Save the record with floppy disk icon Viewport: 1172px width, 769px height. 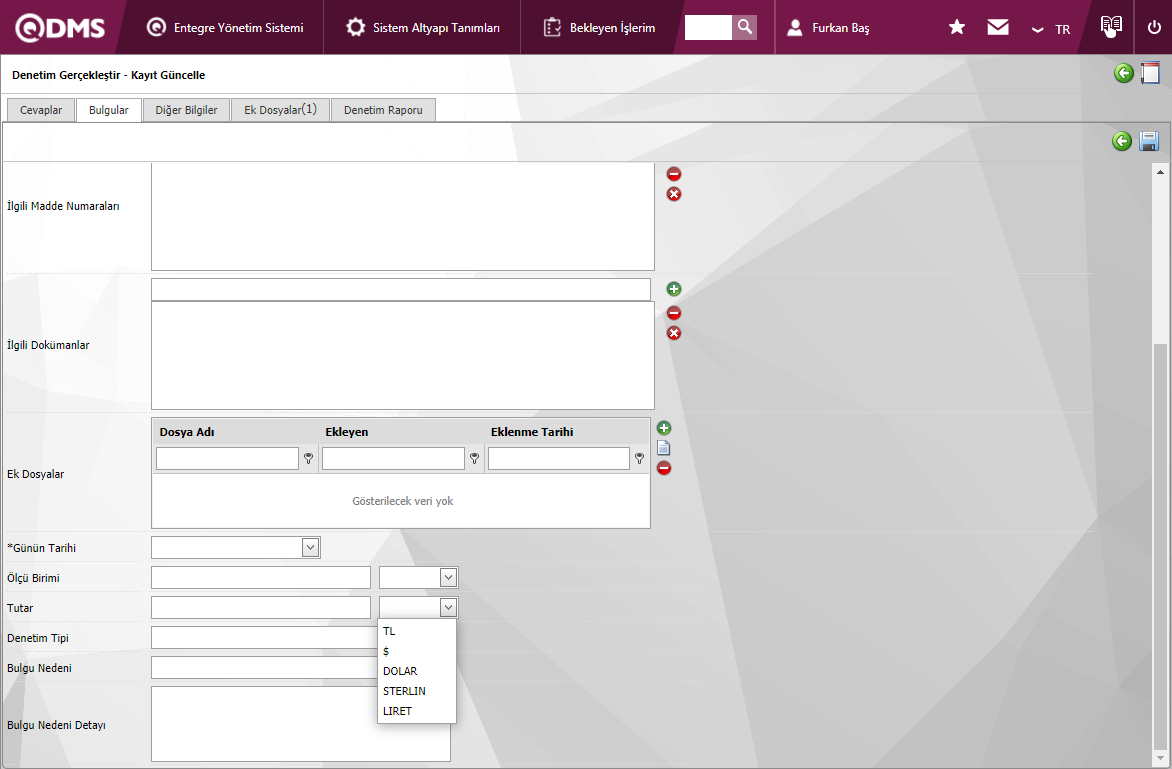1149,141
